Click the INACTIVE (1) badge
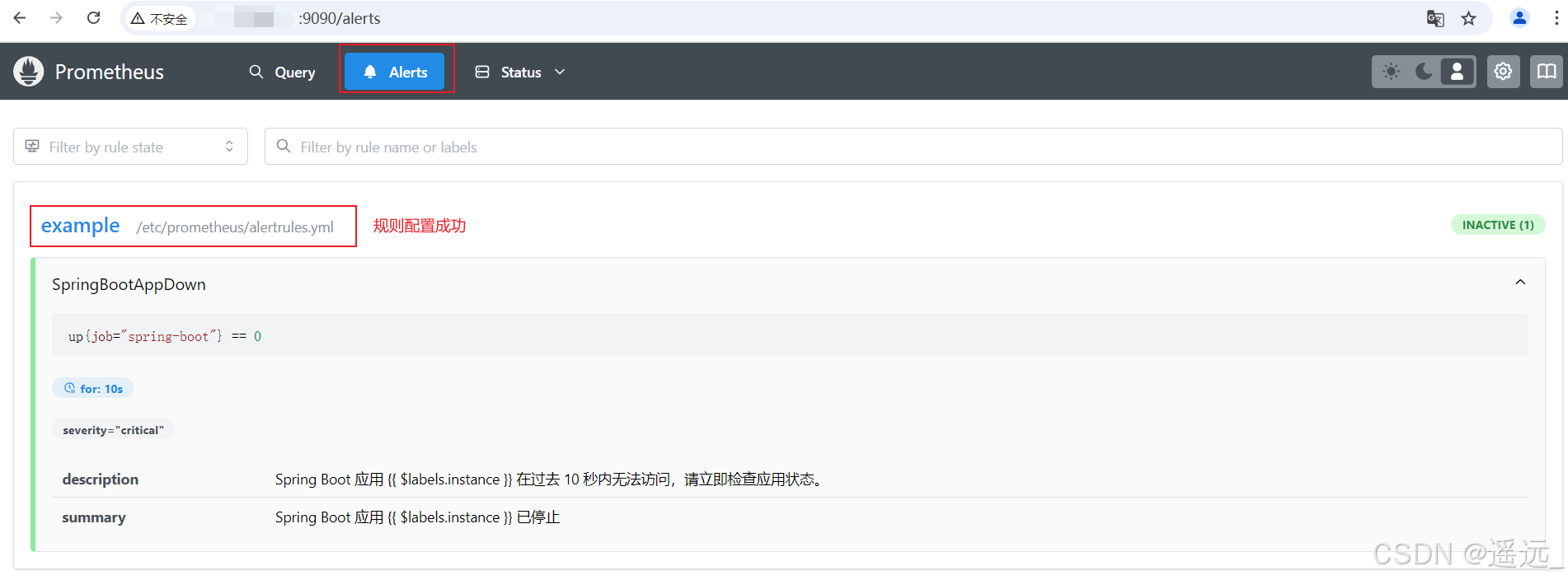Viewport: 1568px width, 580px height. 1498,225
